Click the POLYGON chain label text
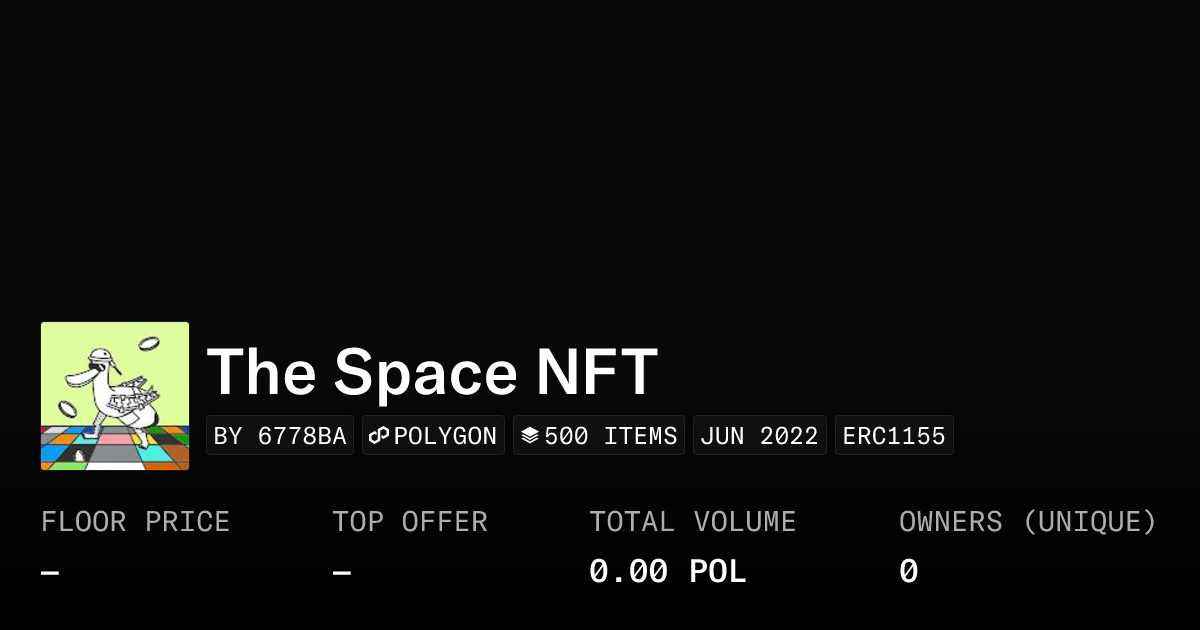 [445, 436]
